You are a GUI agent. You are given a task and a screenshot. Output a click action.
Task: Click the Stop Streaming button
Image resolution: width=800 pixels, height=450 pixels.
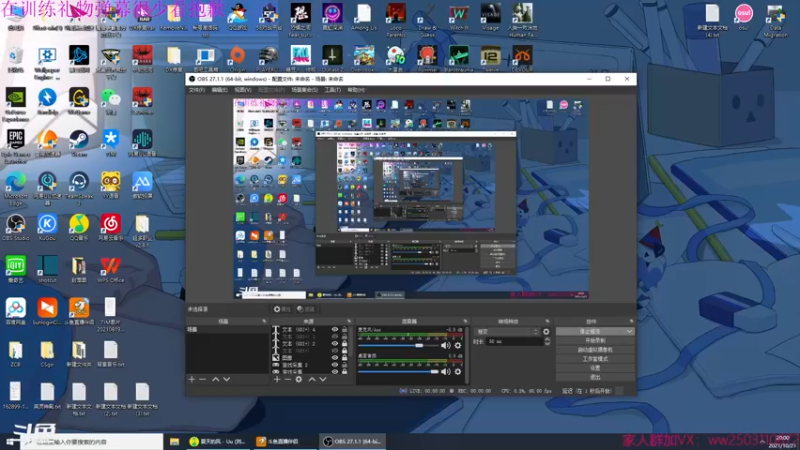[x=590, y=332]
